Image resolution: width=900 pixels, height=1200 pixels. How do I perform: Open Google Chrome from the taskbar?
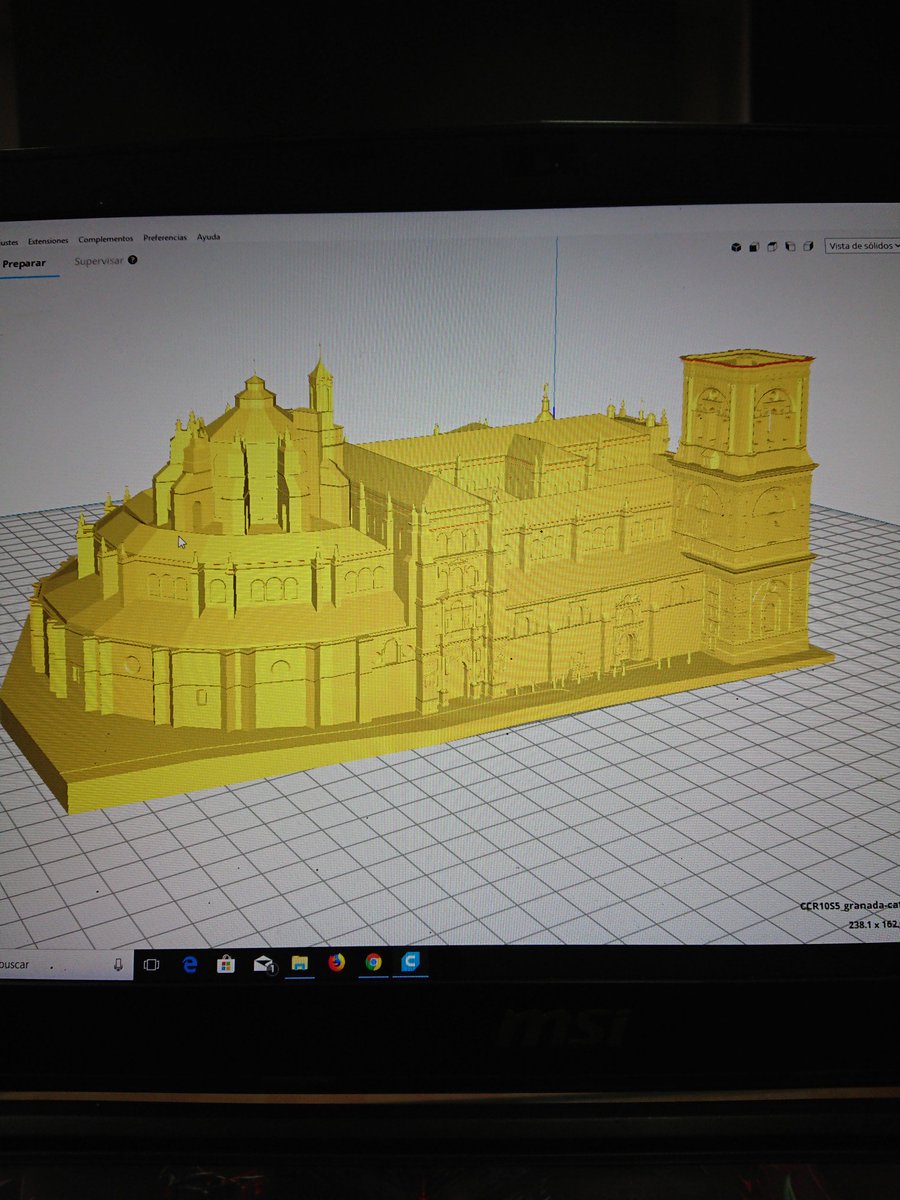[x=373, y=962]
